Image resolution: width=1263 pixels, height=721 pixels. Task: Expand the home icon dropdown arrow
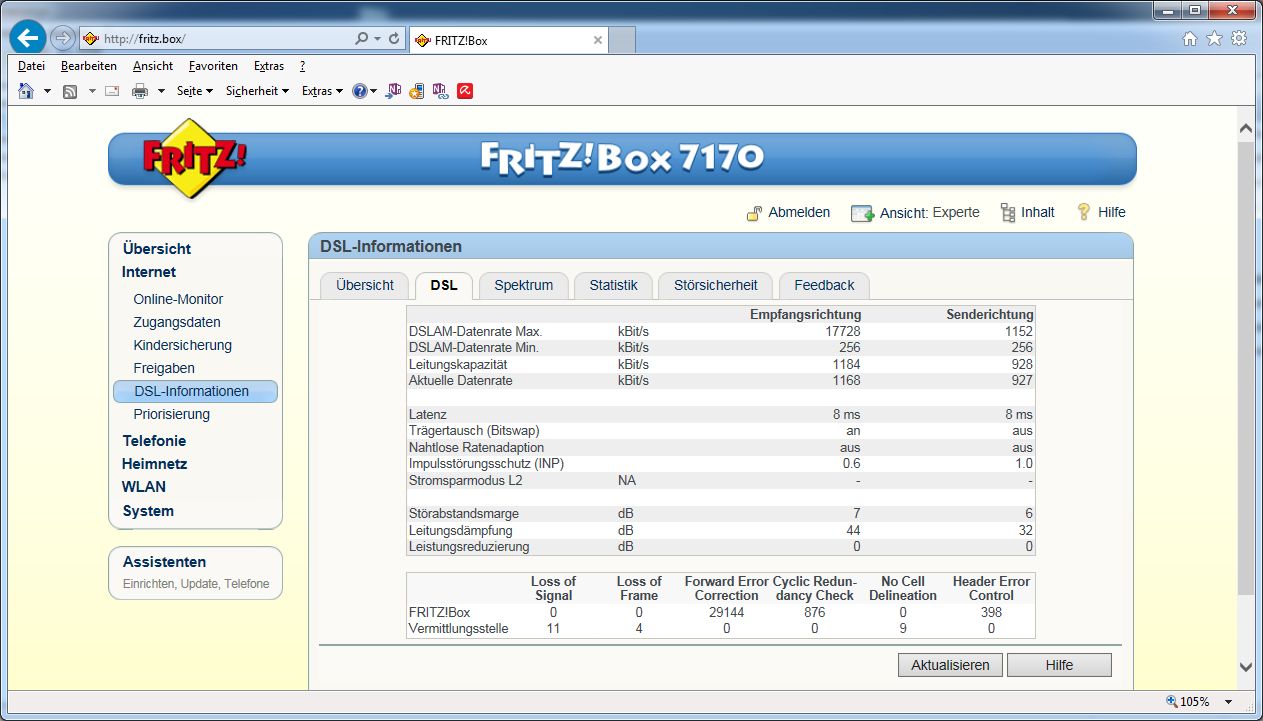[47, 91]
